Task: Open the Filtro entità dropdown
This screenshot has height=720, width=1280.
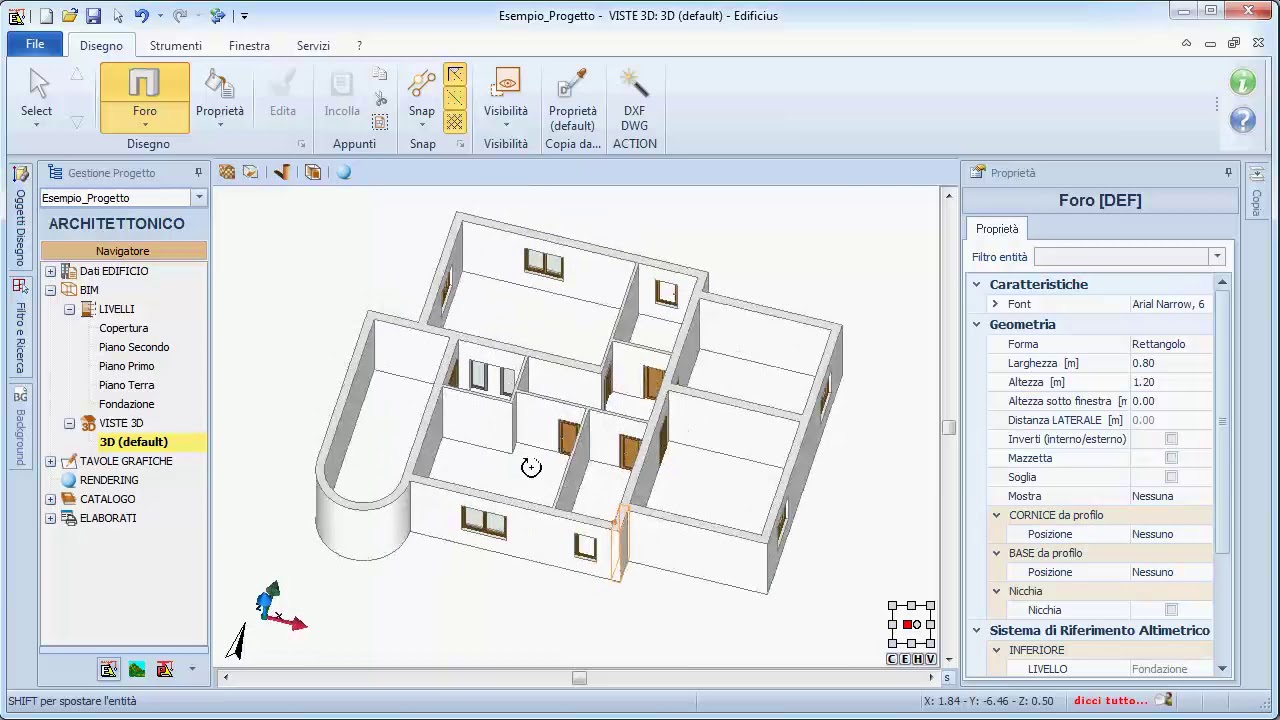Action: tap(1217, 257)
